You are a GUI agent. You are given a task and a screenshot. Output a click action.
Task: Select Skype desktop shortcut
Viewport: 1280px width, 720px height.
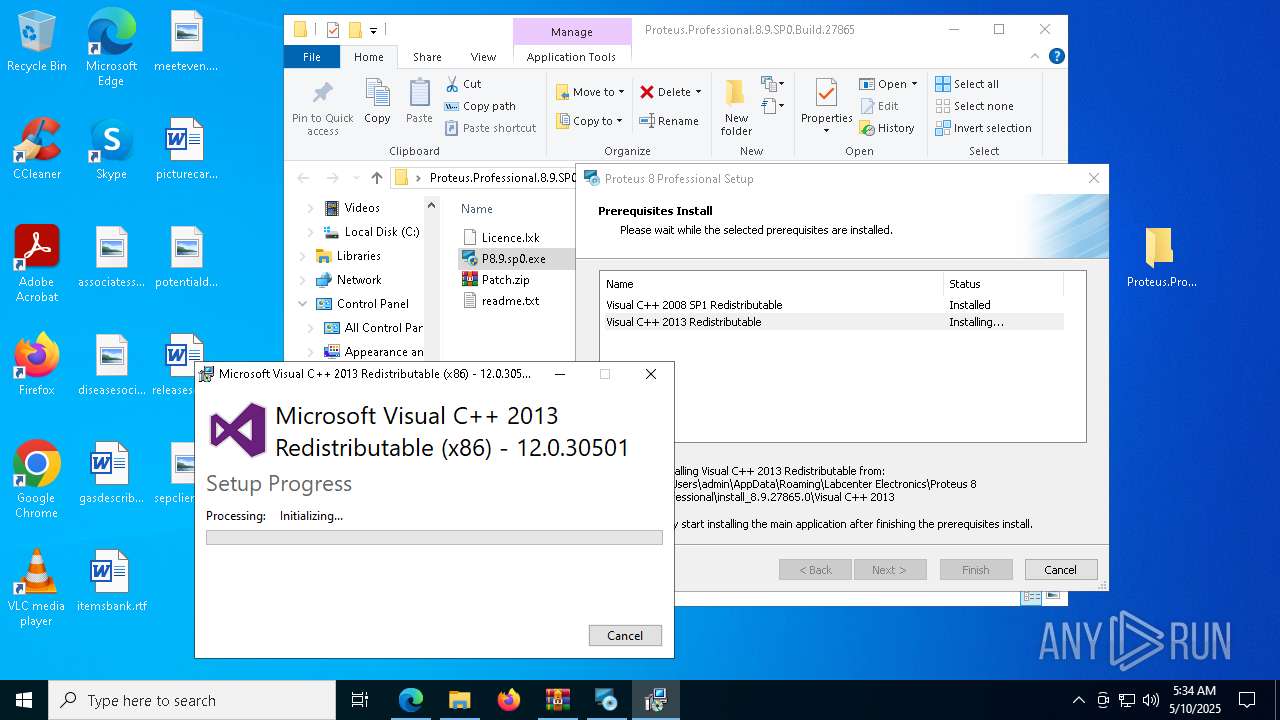tap(111, 149)
